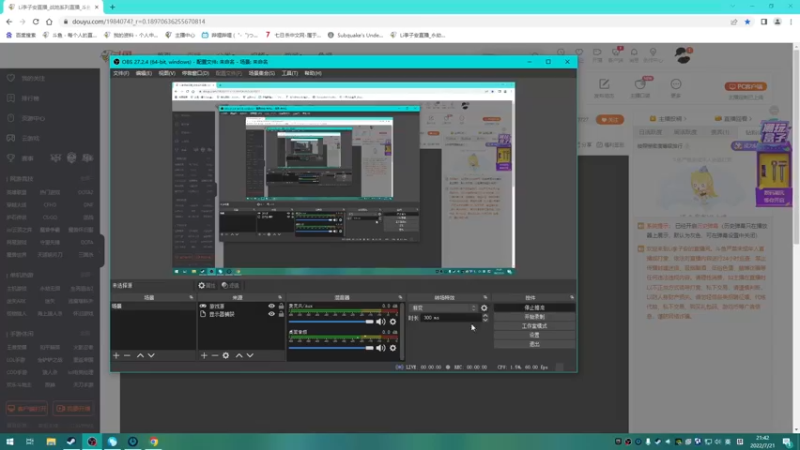Open the Windows Start menu

pyautogui.click(x=10, y=441)
